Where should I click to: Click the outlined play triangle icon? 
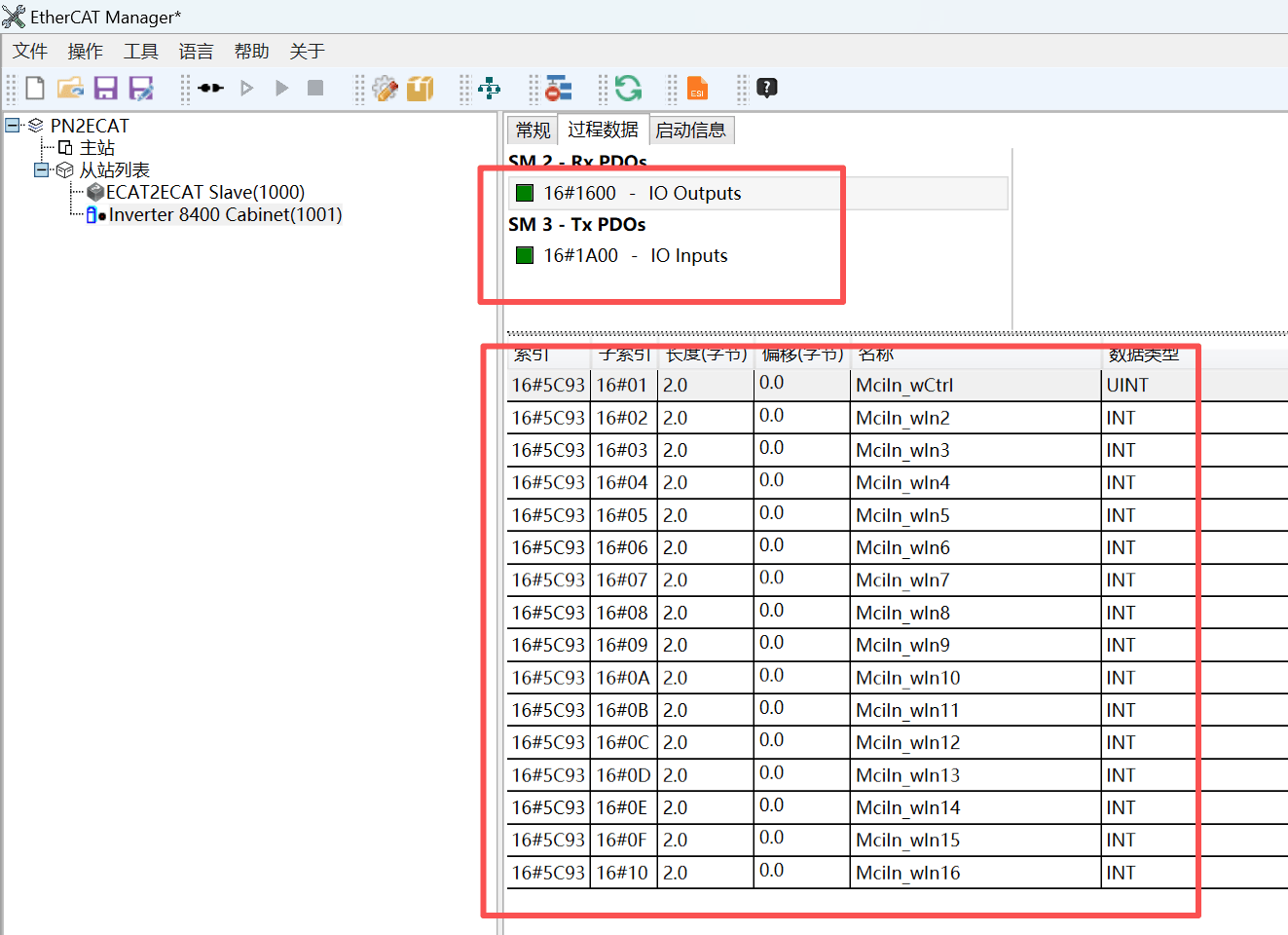click(x=246, y=89)
